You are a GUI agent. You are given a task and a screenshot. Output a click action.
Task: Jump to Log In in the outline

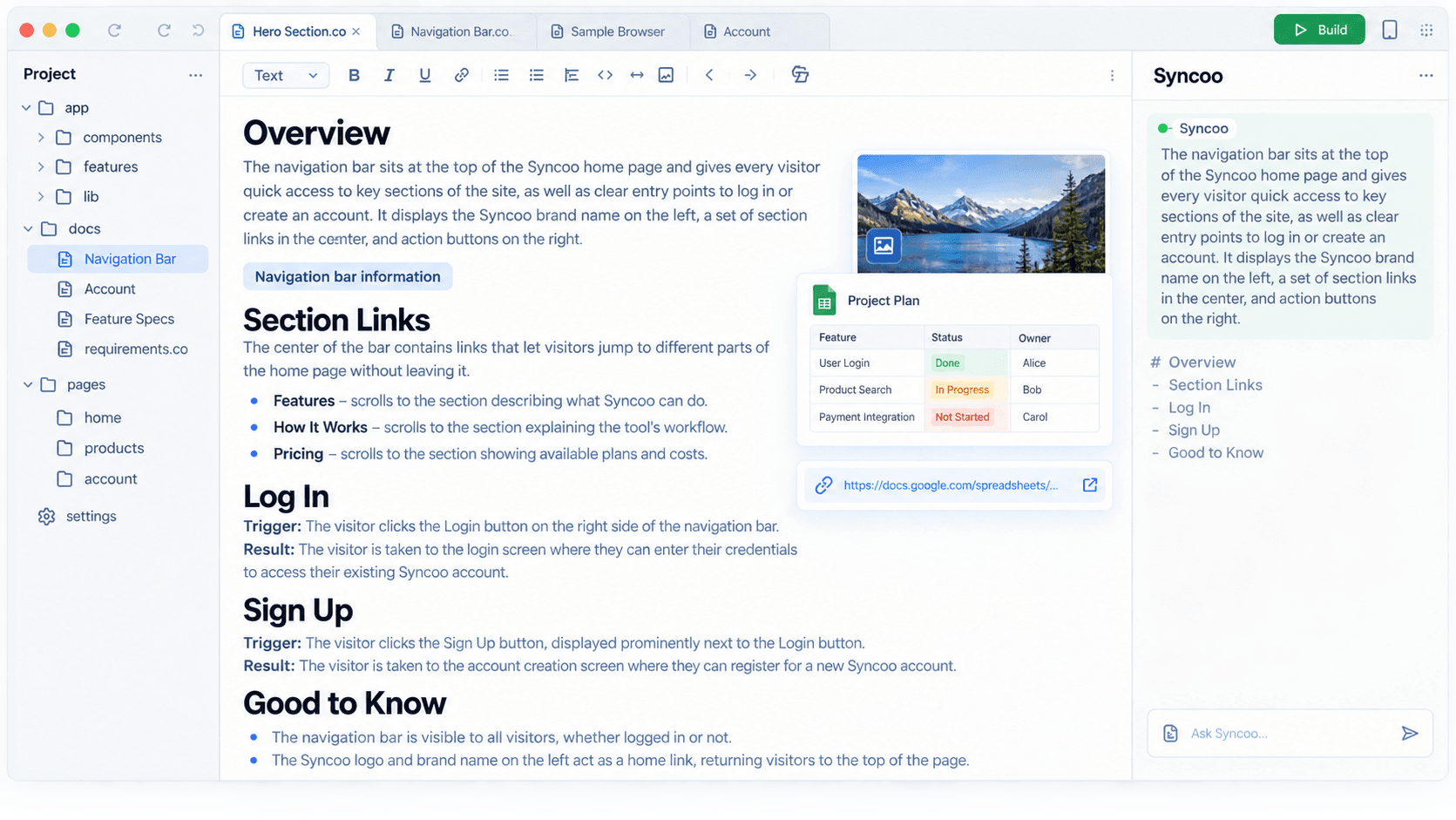1189,408
